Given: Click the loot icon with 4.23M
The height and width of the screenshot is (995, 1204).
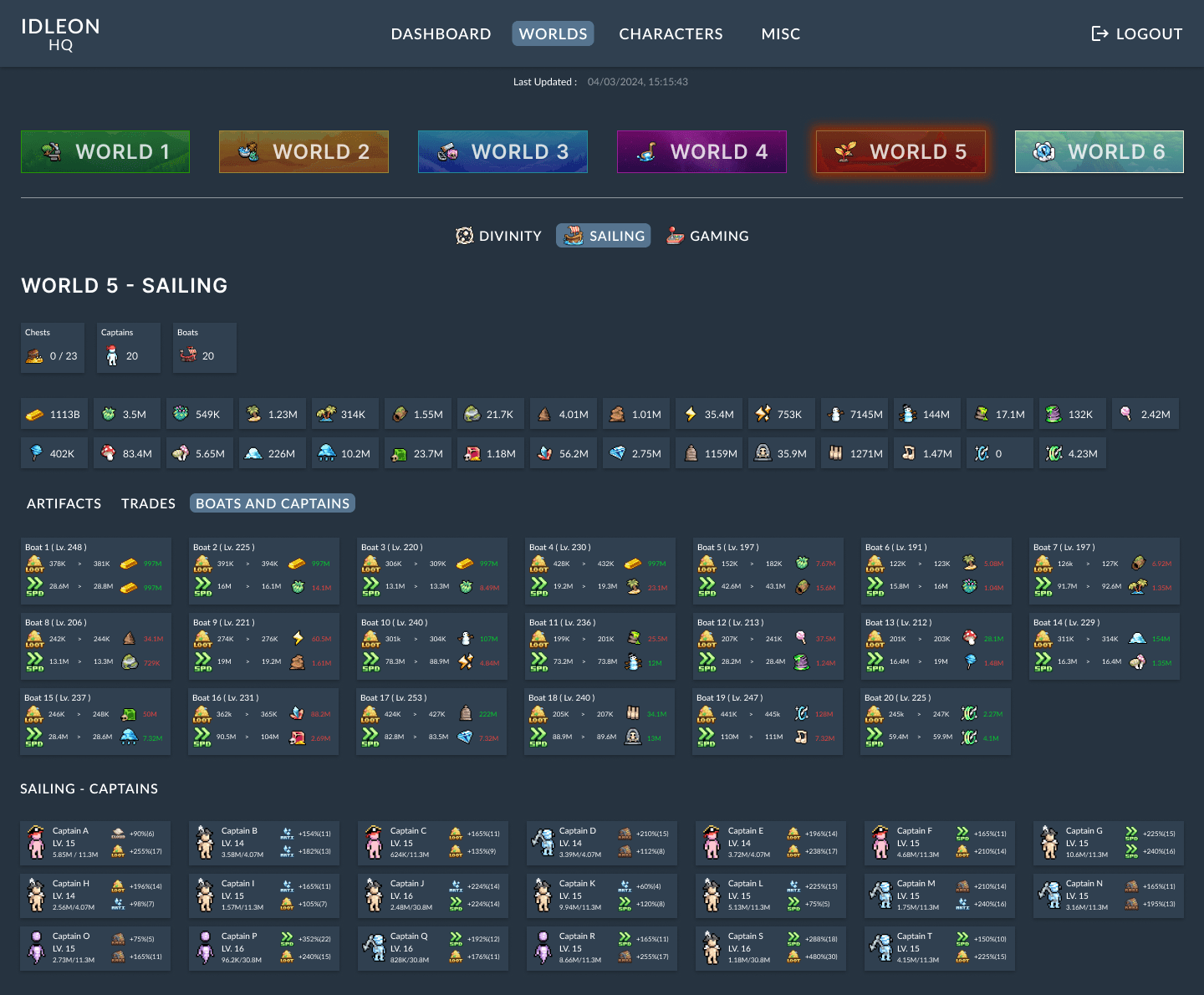Looking at the screenshot, I should [x=1053, y=453].
